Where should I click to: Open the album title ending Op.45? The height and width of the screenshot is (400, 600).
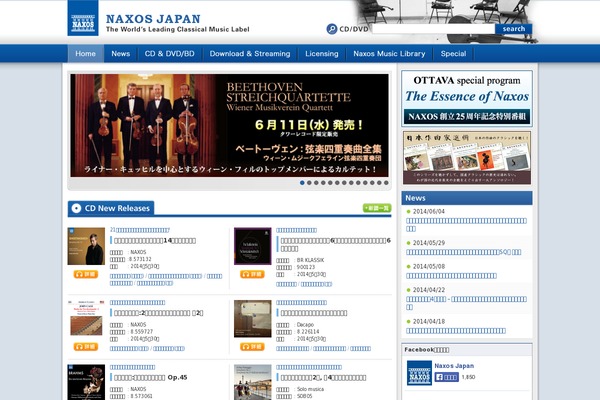pyautogui.click(x=151, y=377)
